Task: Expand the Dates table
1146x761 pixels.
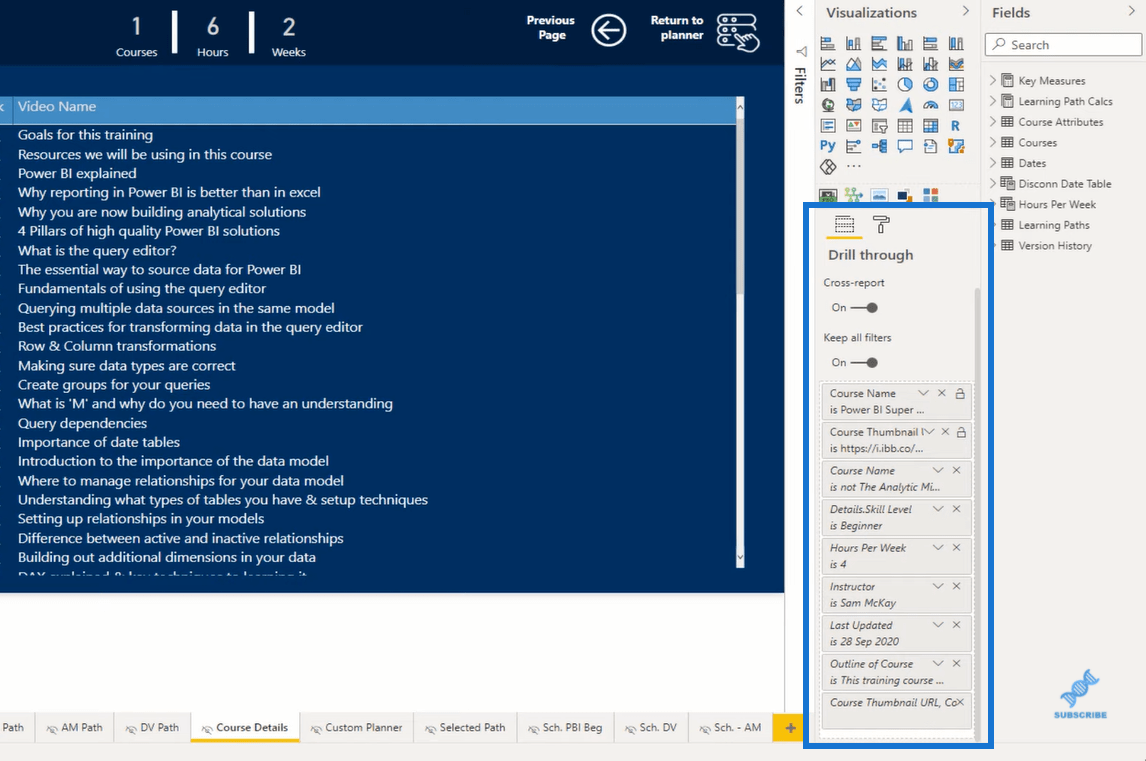Action: (993, 162)
